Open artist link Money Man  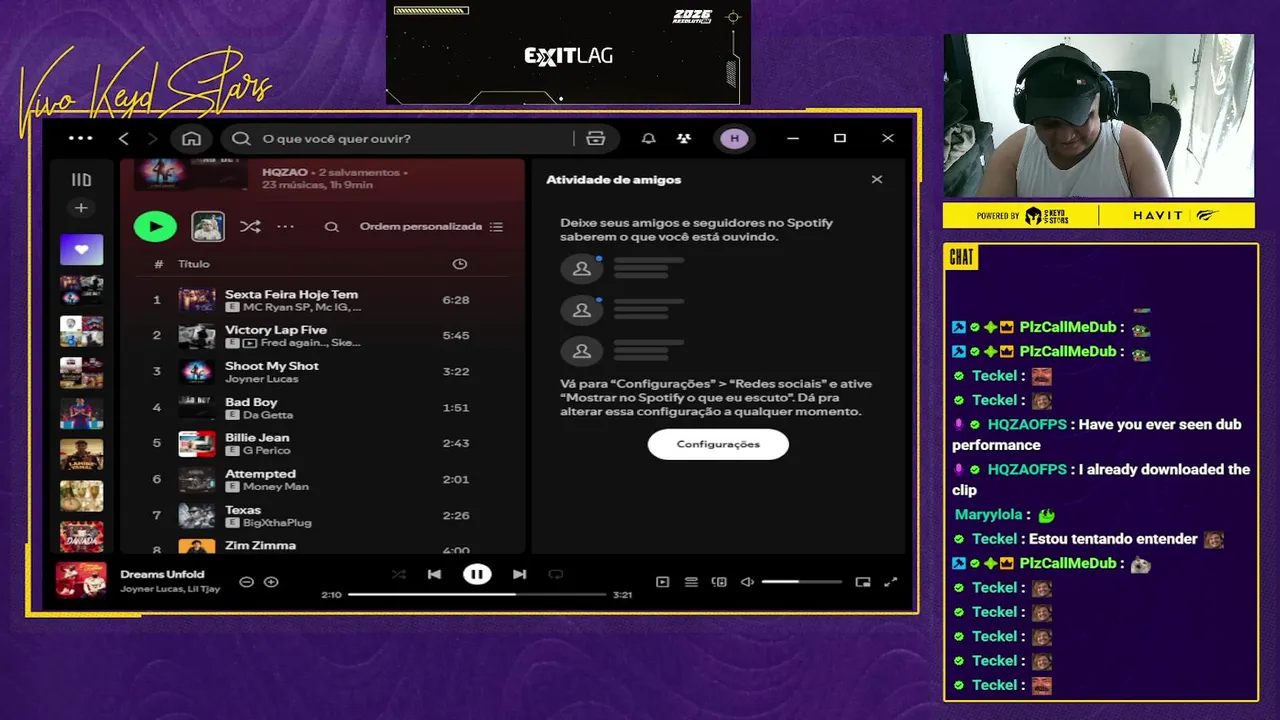coord(276,487)
